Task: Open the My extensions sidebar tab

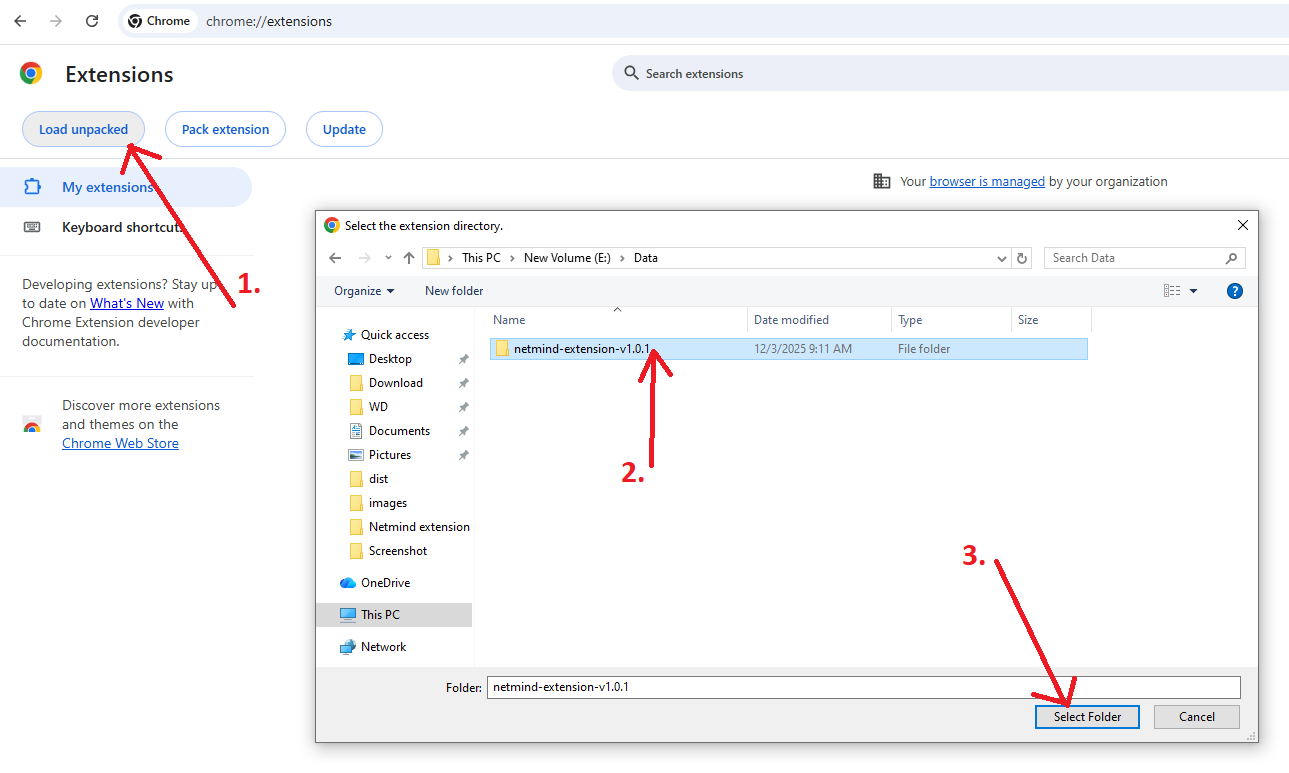Action: click(108, 187)
